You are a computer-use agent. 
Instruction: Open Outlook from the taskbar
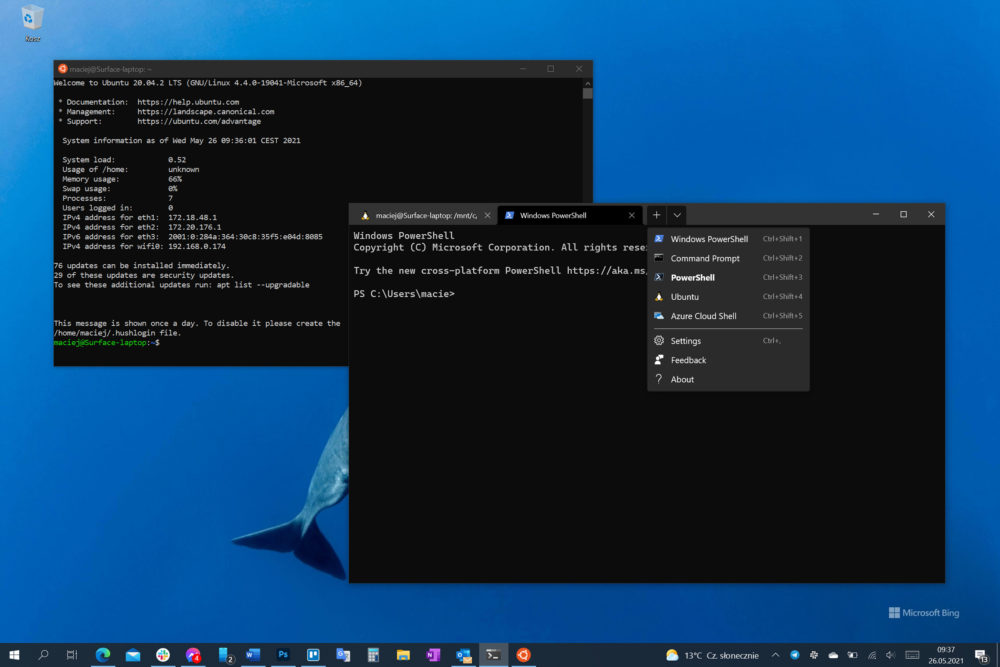click(x=463, y=655)
